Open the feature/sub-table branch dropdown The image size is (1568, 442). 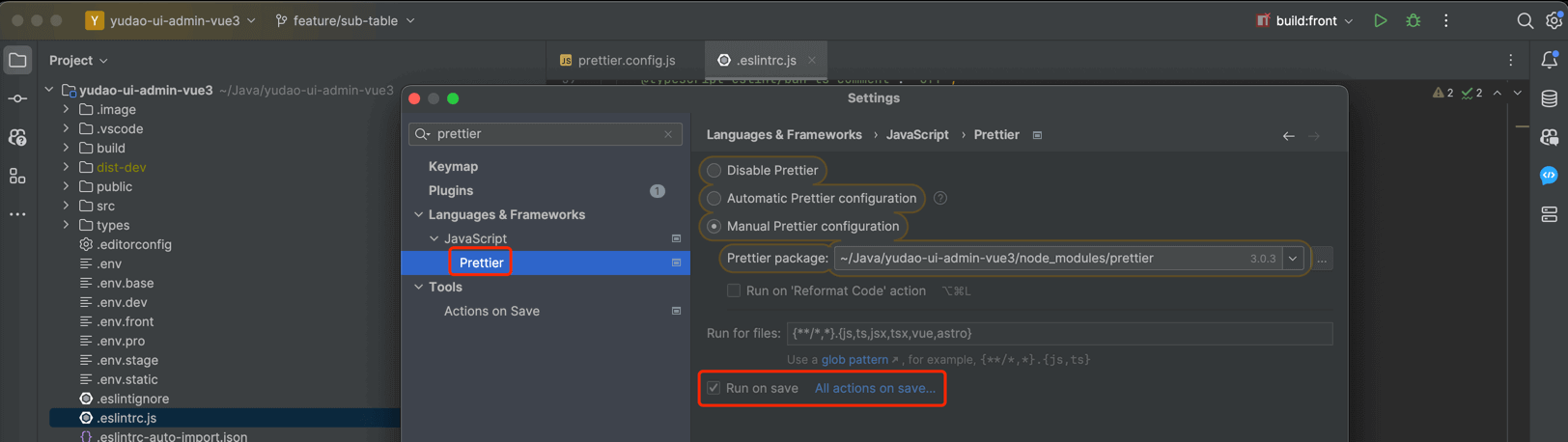[346, 20]
